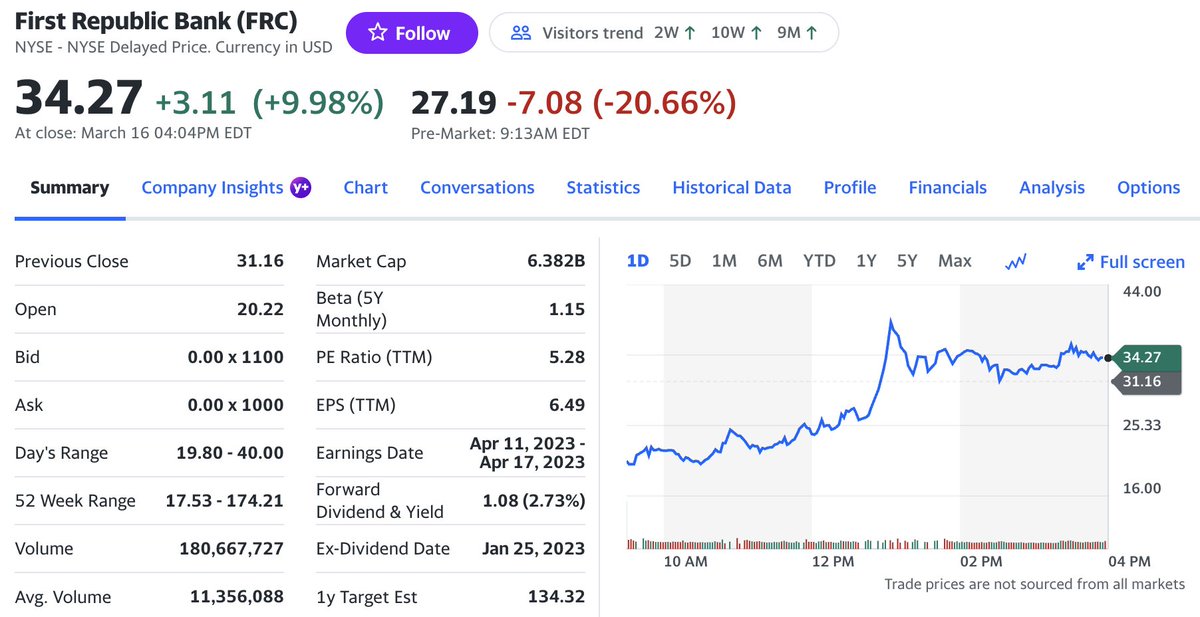Click the Day's Range value 19.80 - 40.00
This screenshot has width=1200, height=617.
(x=230, y=453)
